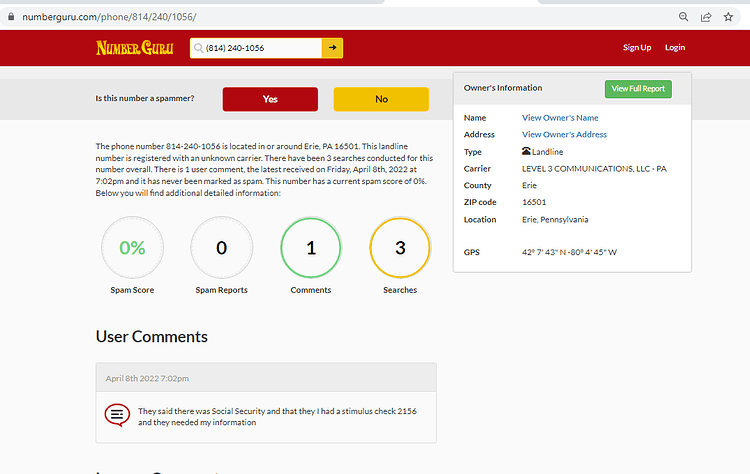Click the NumberGuru logo
Image resolution: width=750 pixels, height=474 pixels.
click(x=134, y=48)
